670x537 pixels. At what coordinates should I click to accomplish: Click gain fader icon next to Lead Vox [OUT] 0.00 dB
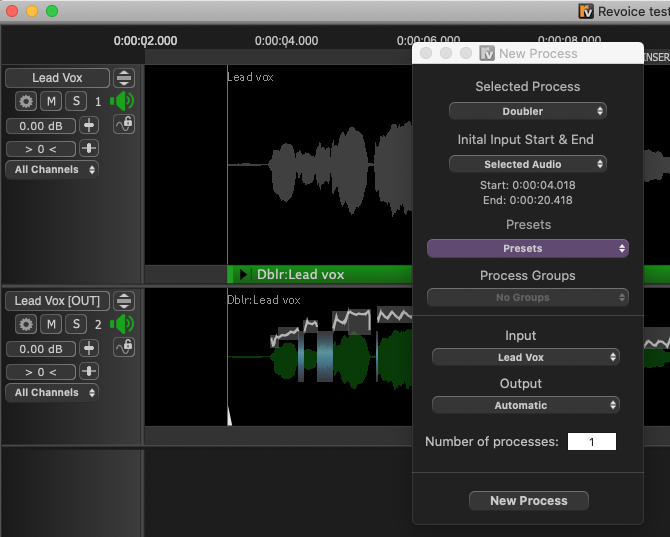[89, 349]
